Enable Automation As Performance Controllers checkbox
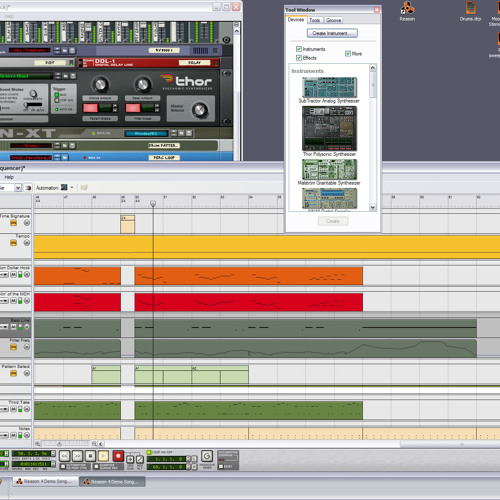The image size is (500, 500). [x=63, y=466]
